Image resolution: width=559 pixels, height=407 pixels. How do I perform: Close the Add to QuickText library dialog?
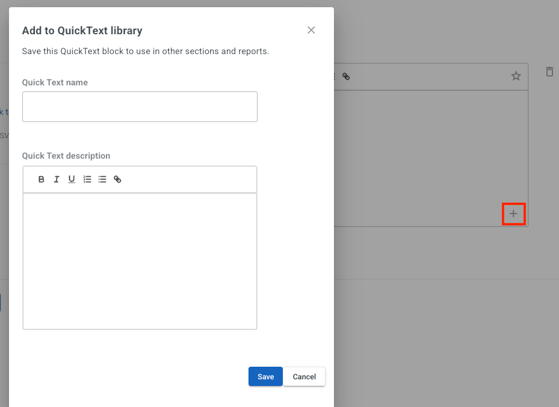point(311,30)
